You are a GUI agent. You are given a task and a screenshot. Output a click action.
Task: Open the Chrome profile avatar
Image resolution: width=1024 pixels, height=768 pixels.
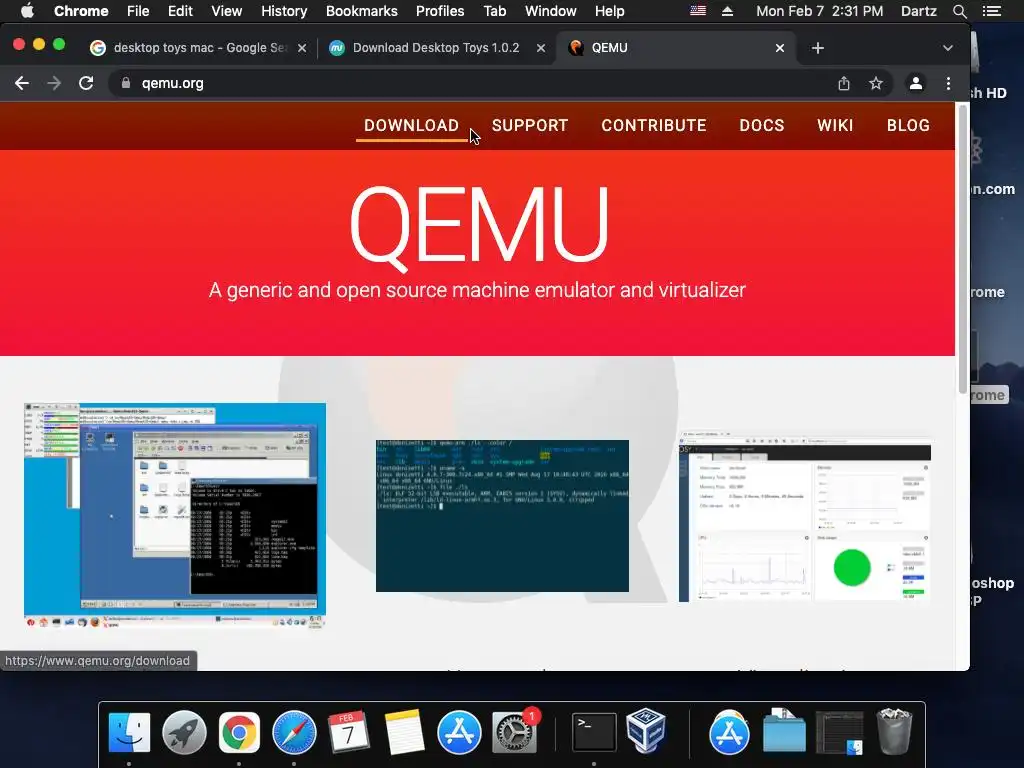click(916, 83)
